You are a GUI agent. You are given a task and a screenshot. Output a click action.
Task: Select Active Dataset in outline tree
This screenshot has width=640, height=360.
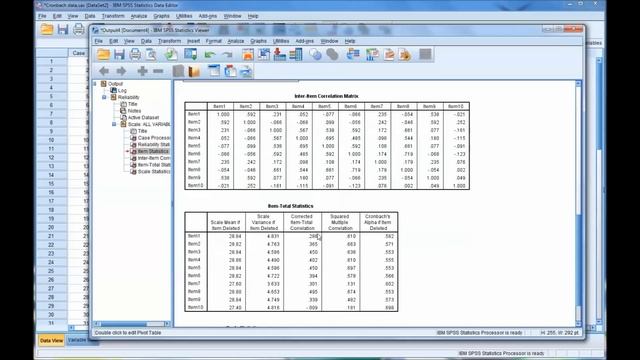(143, 118)
